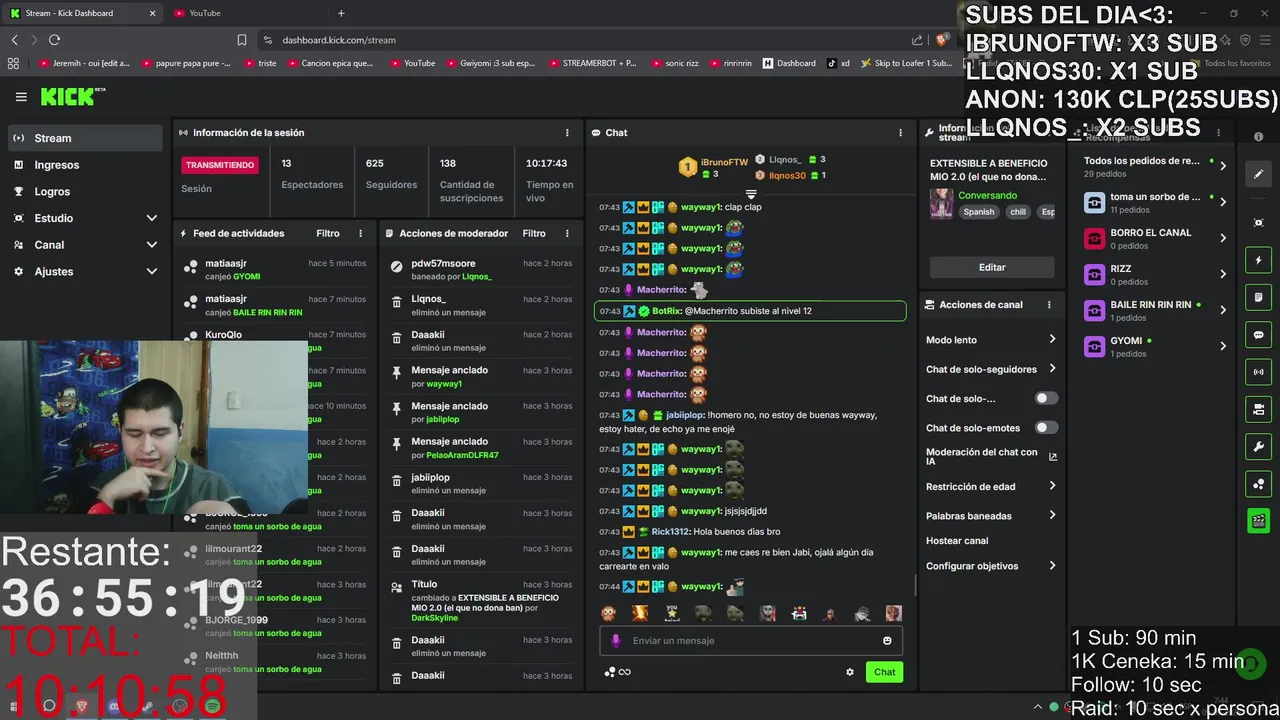Click the Conversando category link
Screen dimensions: 1280x720
987,196
